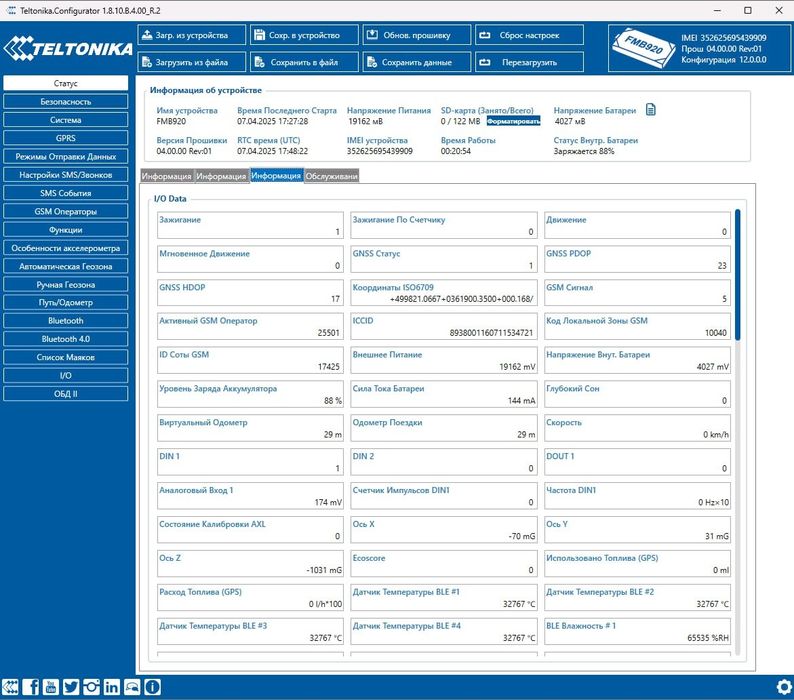The height and width of the screenshot is (700, 794).
Task: Select Статус in the sidebar
Action: coord(65,83)
